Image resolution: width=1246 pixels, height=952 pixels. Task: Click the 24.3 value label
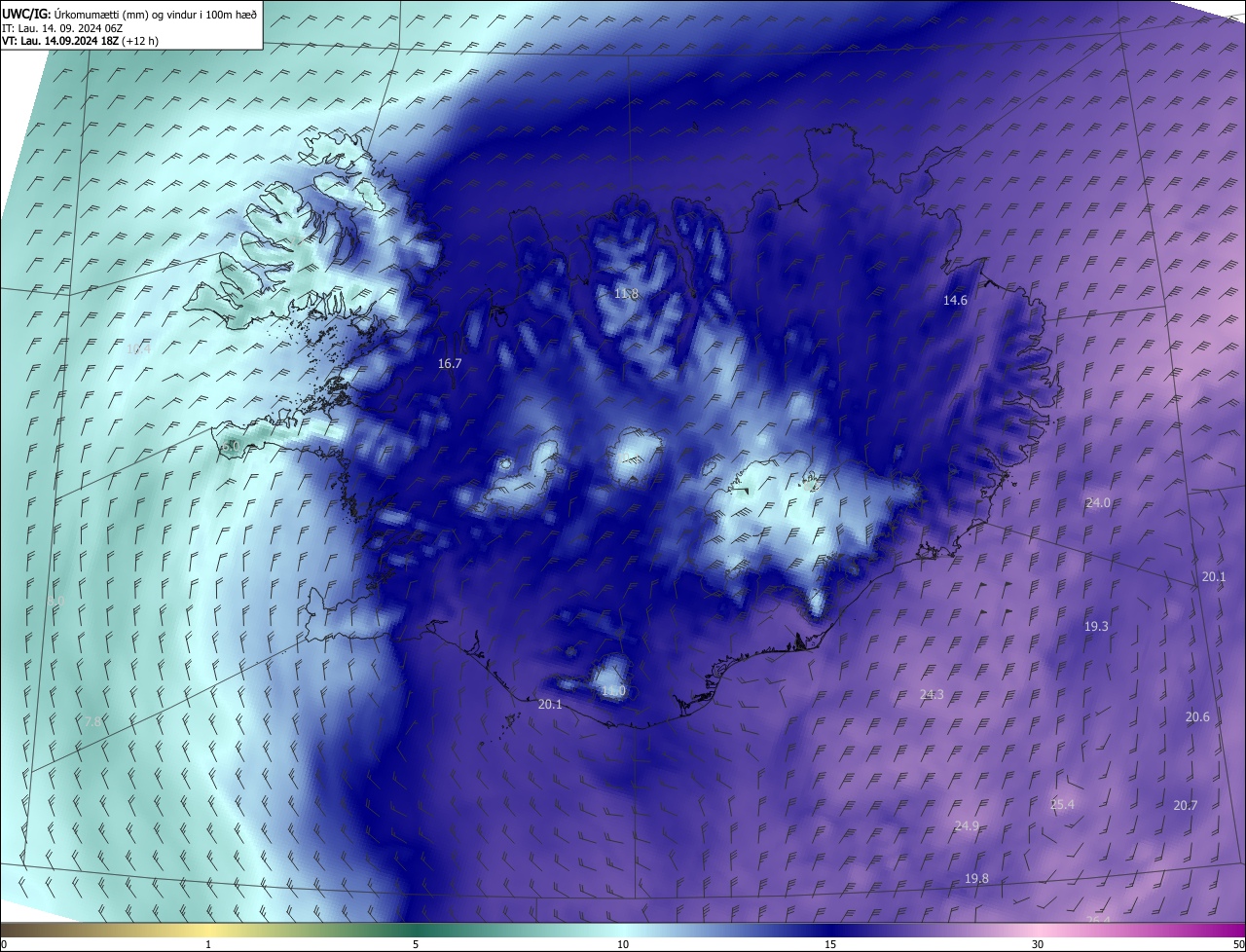pos(932,695)
